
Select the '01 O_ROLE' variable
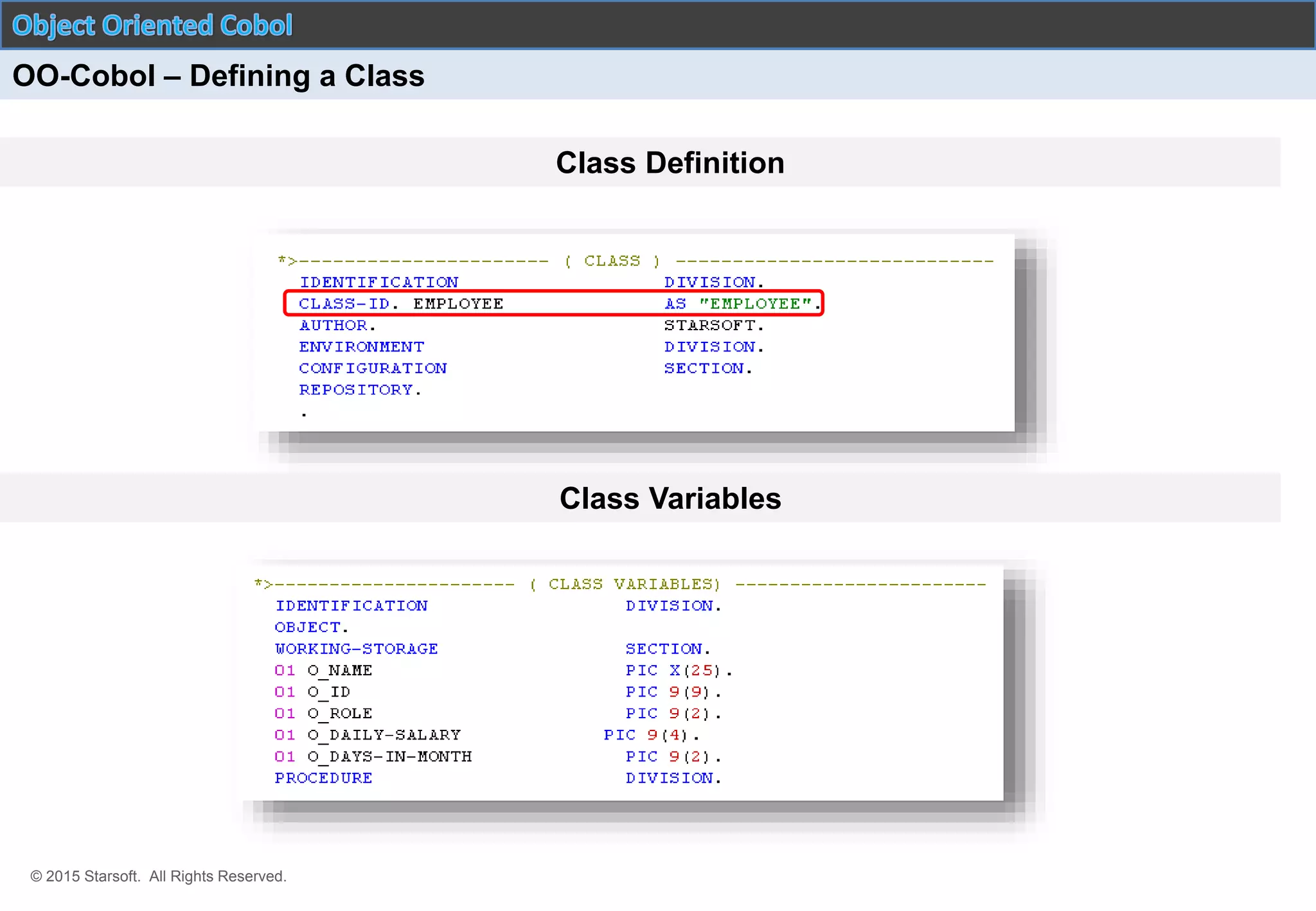pyautogui.click(x=323, y=714)
